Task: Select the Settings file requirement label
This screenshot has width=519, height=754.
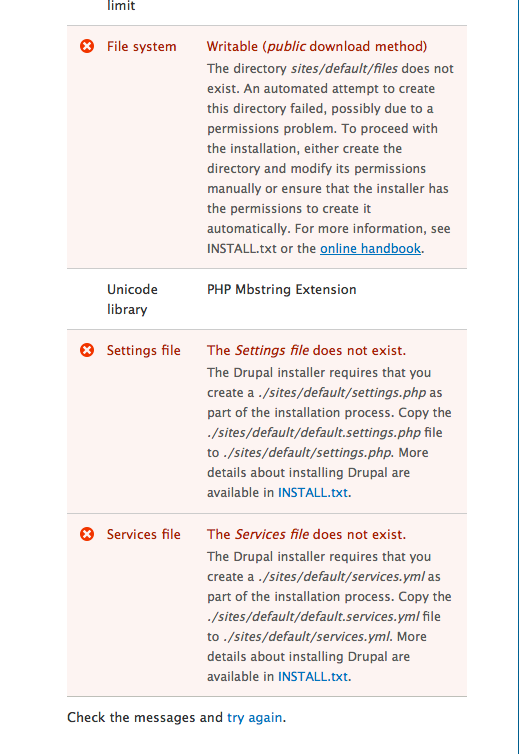Action: (x=143, y=351)
